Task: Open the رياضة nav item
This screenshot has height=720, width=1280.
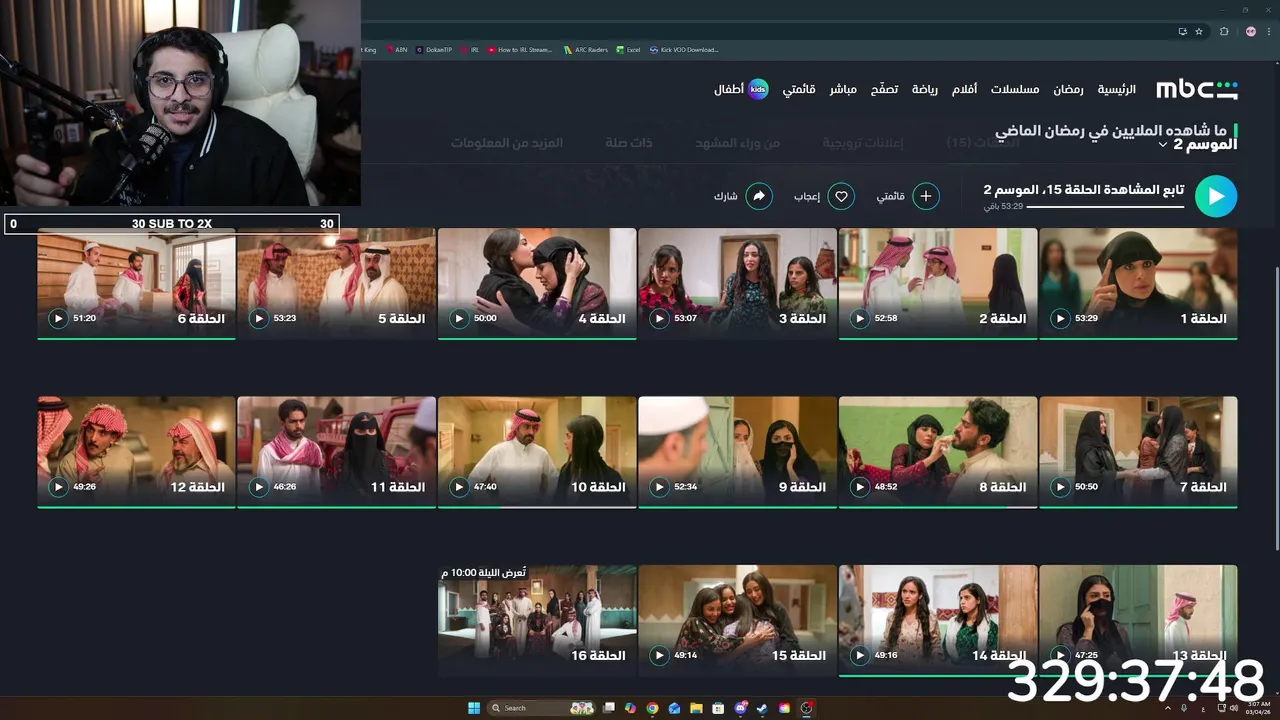Action: [x=925, y=89]
